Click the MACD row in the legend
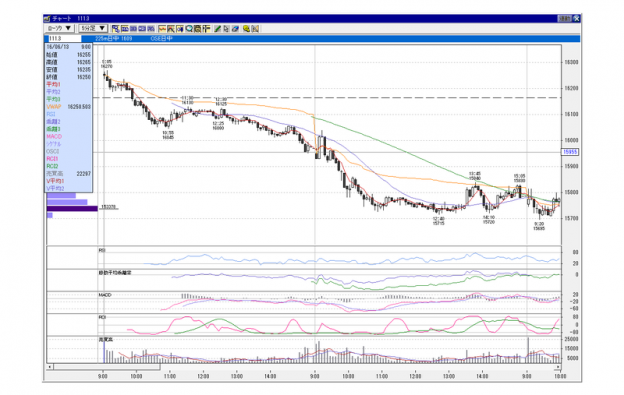The width and height of the screenshot is (624, 395). click(x=68, y=136)
